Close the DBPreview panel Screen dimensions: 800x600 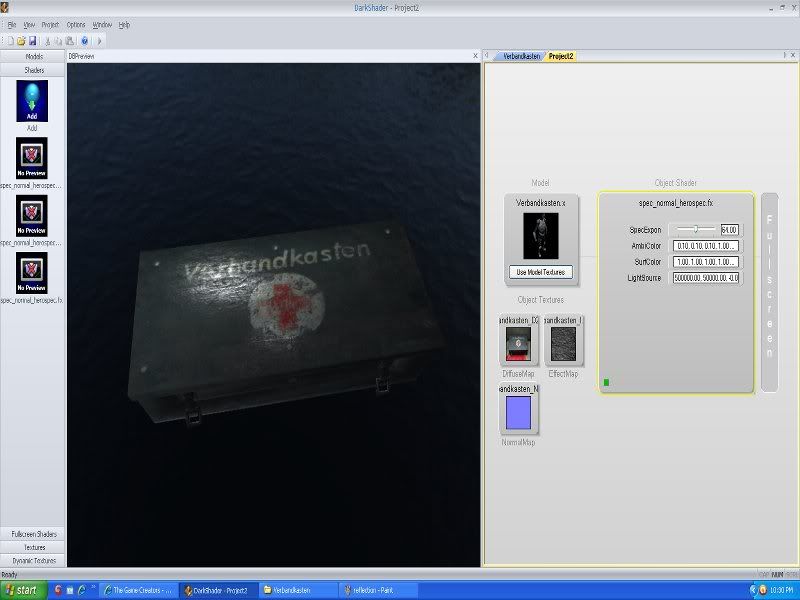(476, 56)
